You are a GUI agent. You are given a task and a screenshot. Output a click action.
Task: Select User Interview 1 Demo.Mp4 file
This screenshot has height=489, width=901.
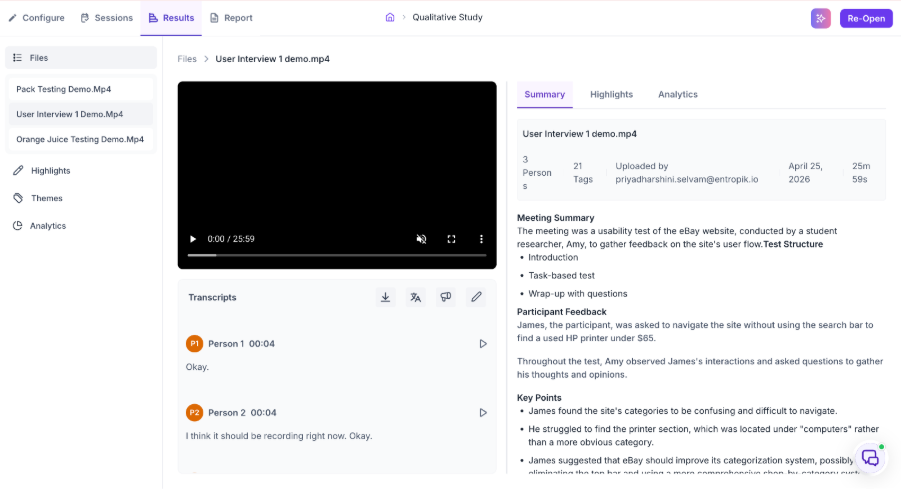[x=81, y=114]
